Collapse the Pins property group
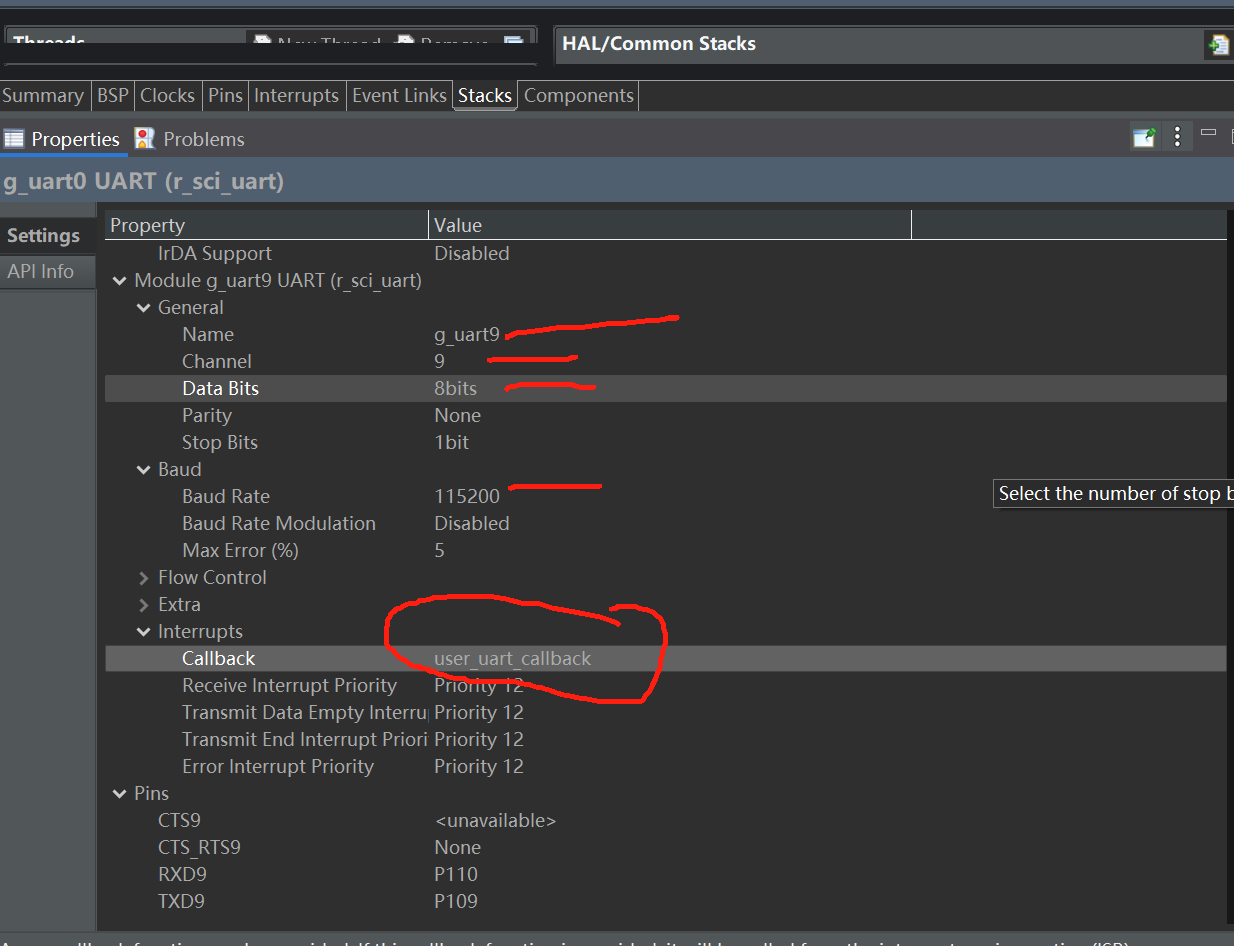Screen dimensions: 1234x946 point(120,794)
